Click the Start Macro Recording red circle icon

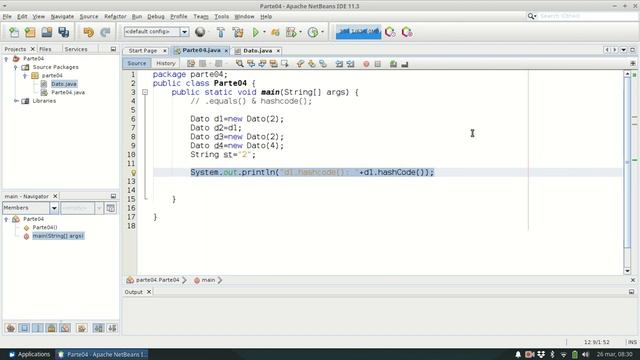coord(366,64)
